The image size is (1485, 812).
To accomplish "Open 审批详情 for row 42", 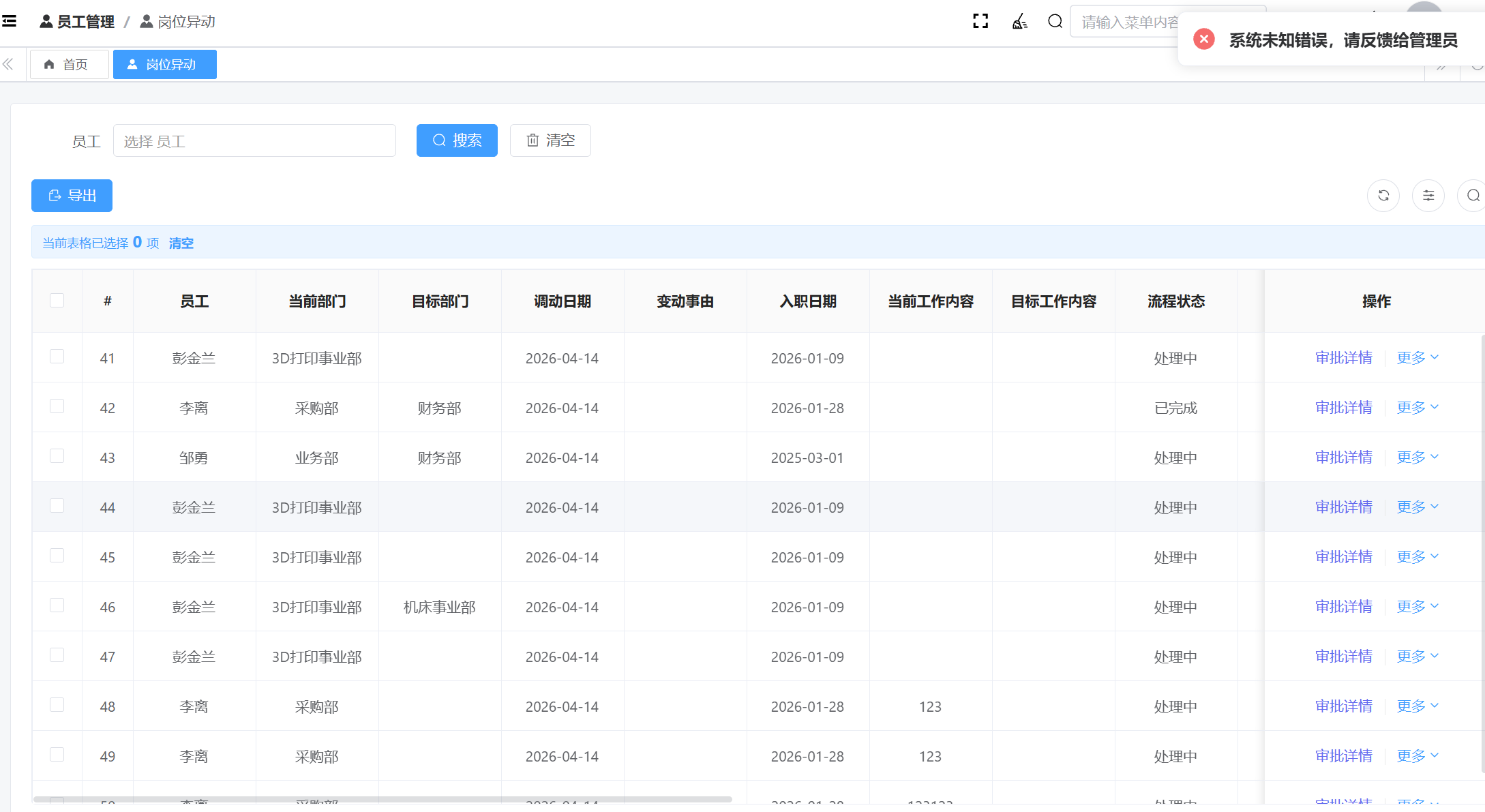I will pyautogui.click(x=1344, y=408).
